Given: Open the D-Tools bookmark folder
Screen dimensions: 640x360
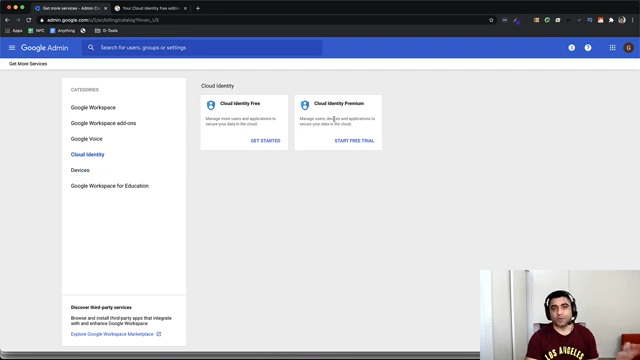Looking at the screenshot, I should tap(106, 31).
